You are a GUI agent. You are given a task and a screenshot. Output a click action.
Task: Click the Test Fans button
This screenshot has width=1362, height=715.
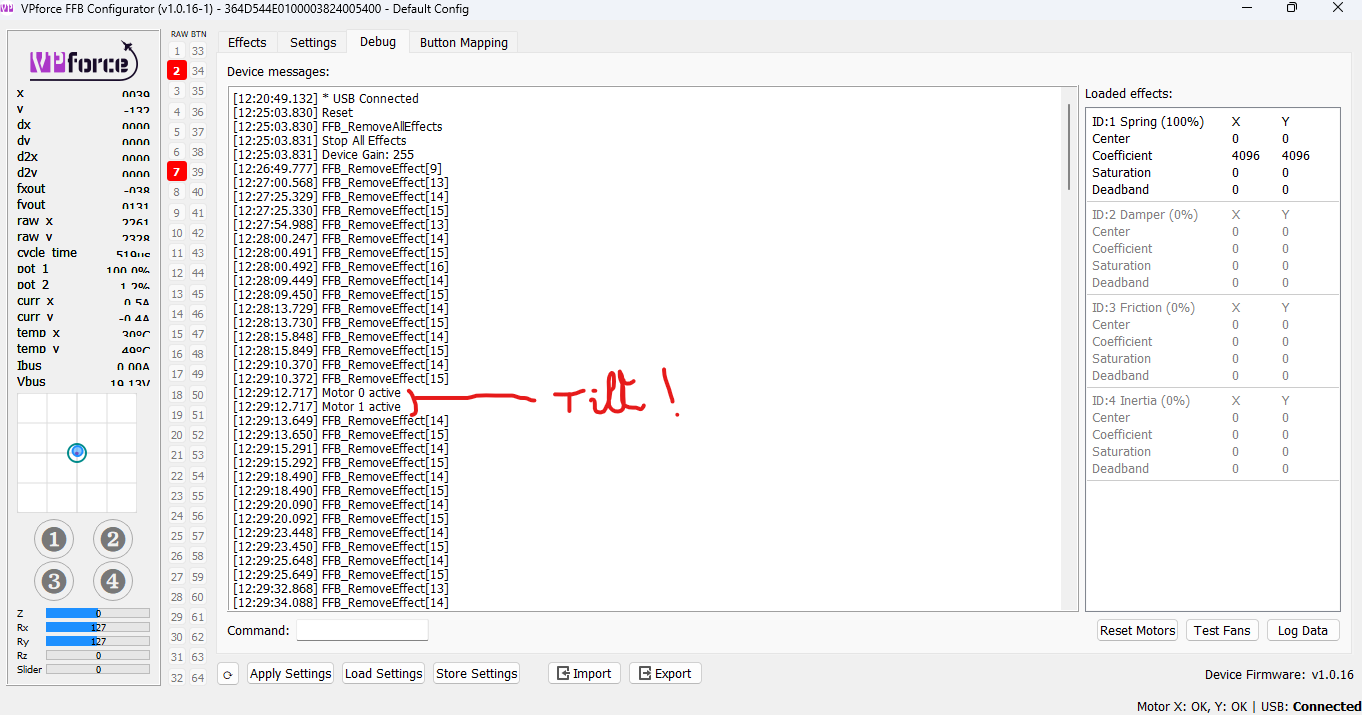(1222, 630)
